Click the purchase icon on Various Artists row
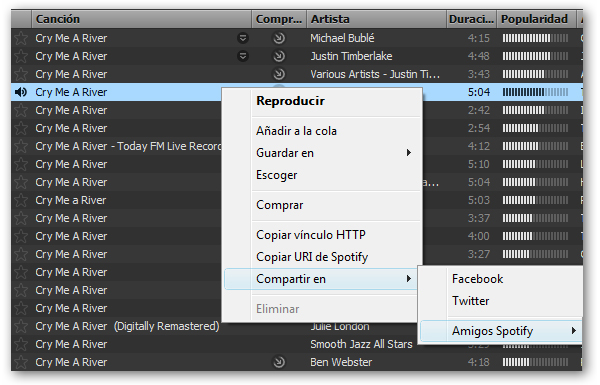This screenshot has height=385, width=600. click(x=279, y=74)
